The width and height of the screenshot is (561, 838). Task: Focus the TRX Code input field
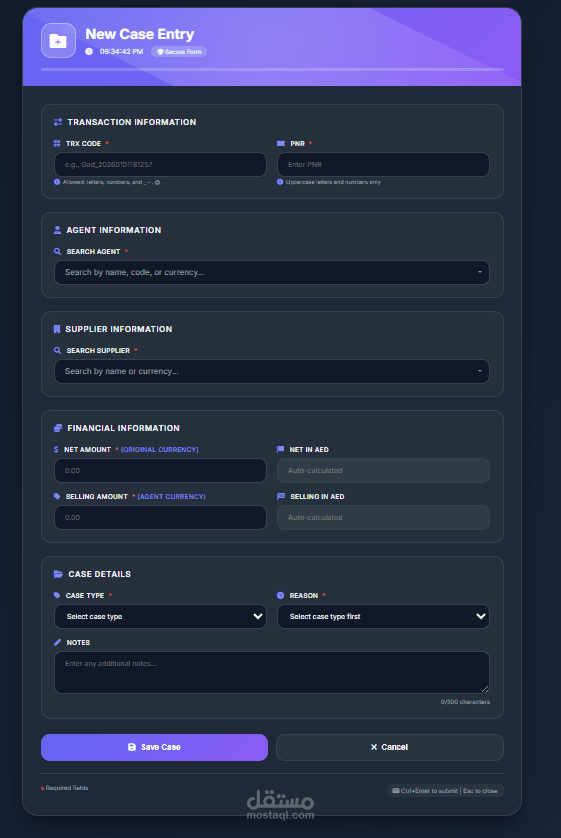160,165
